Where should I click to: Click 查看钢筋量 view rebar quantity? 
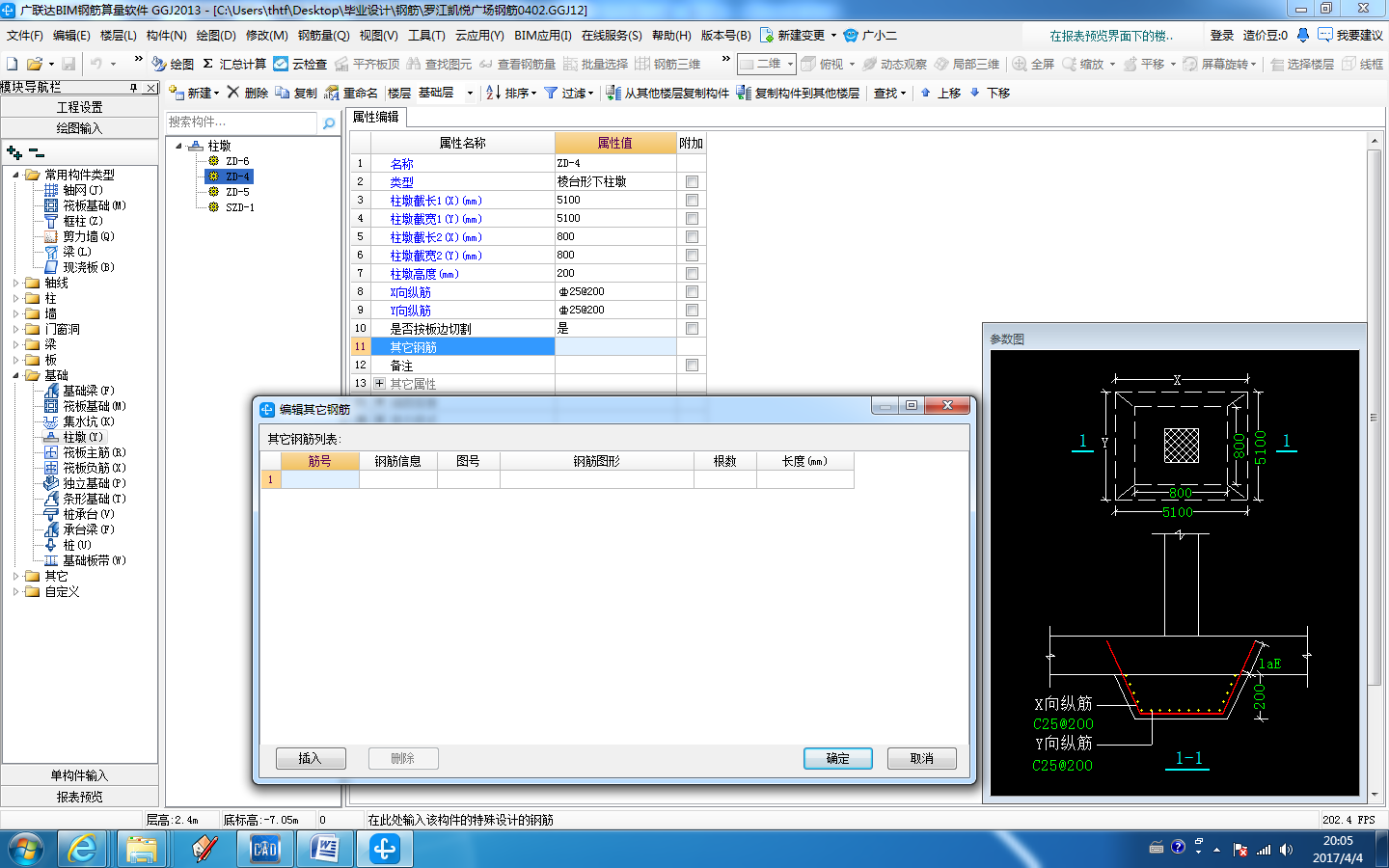click(x=517, y=64)
